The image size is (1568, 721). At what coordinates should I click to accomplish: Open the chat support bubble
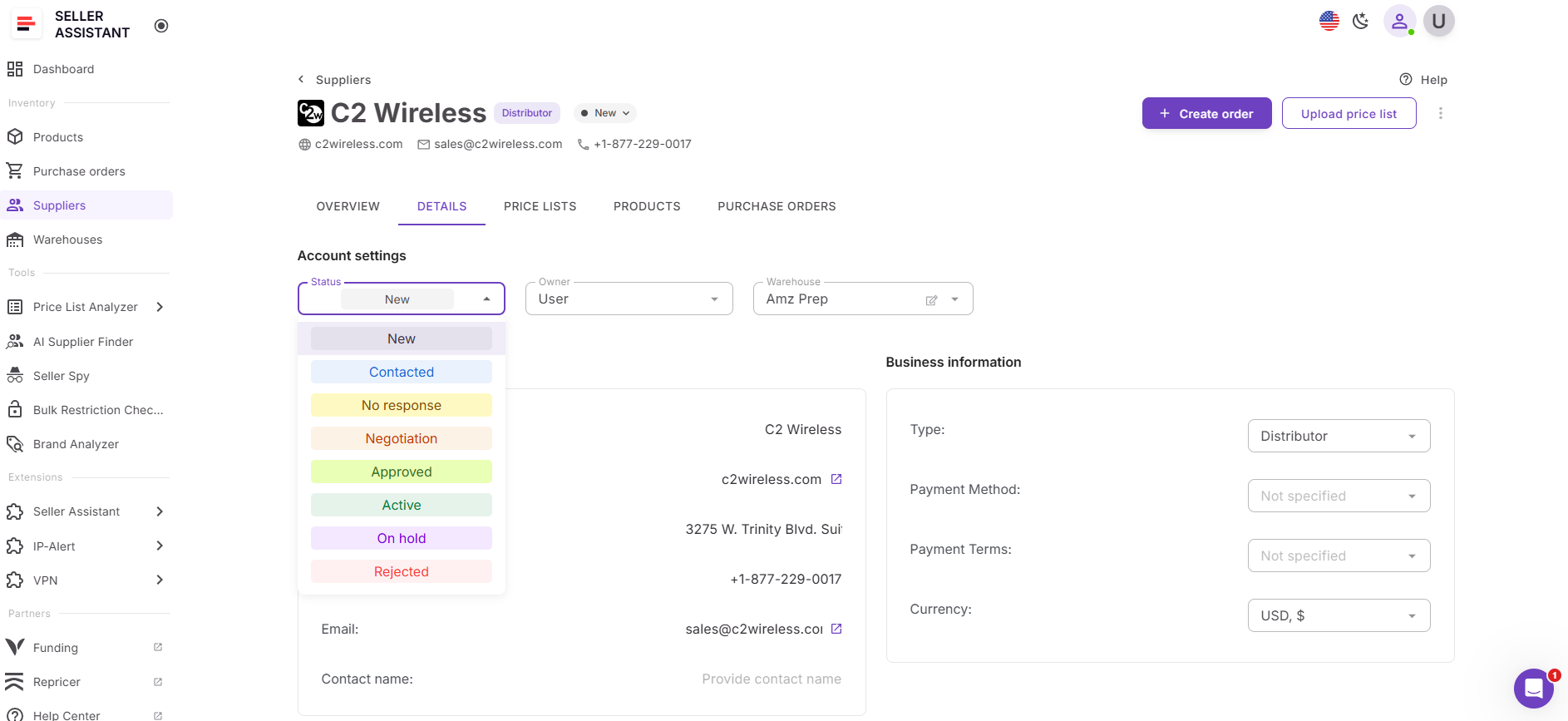point(1533,688)
